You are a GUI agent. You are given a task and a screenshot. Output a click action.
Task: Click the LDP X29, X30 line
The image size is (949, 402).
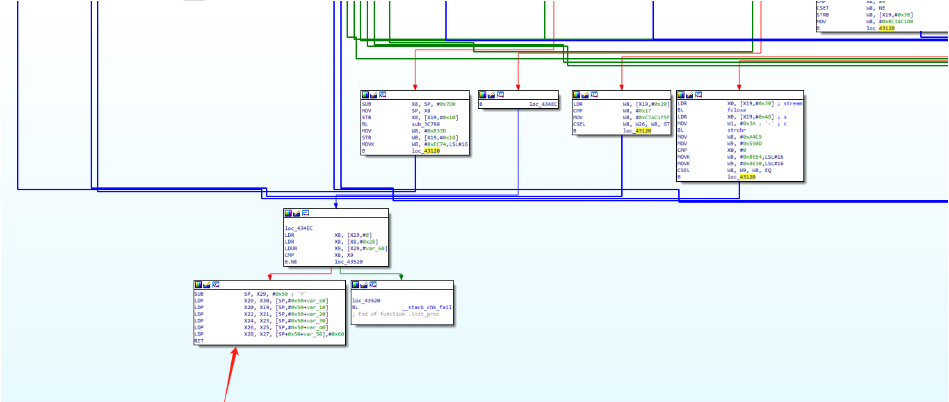tap(260, 301)
